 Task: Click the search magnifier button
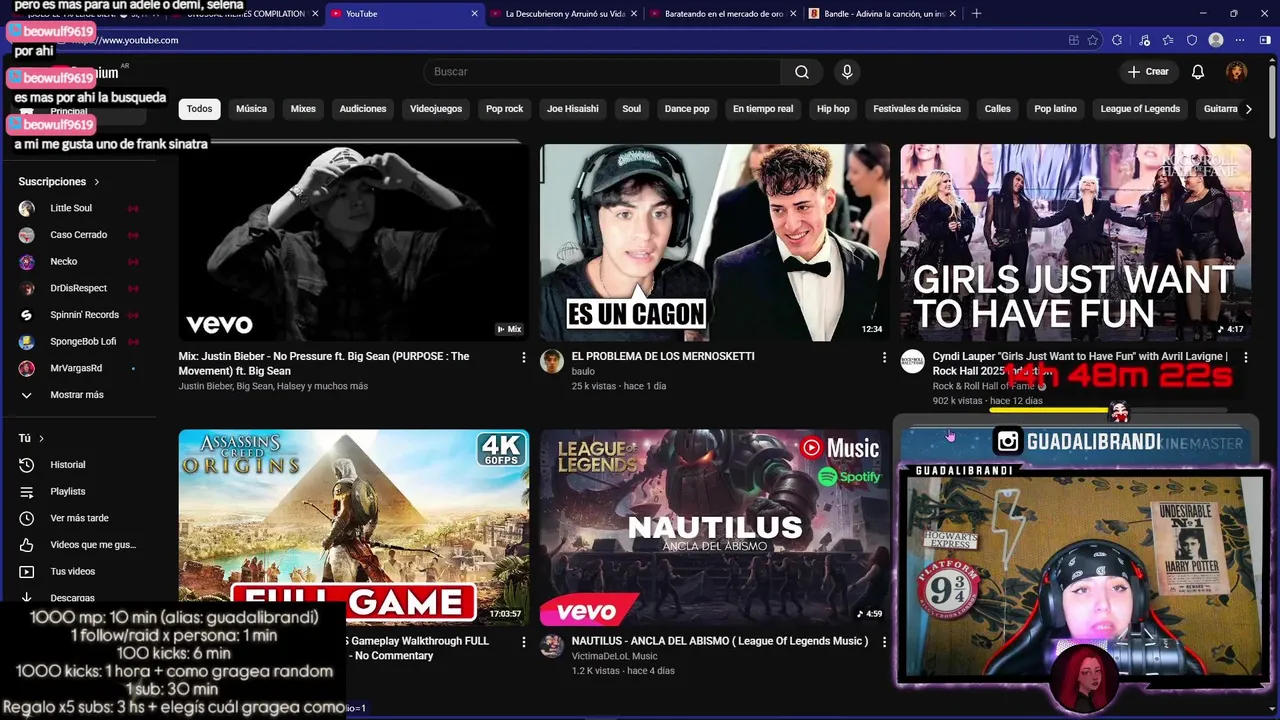(801, 72)
